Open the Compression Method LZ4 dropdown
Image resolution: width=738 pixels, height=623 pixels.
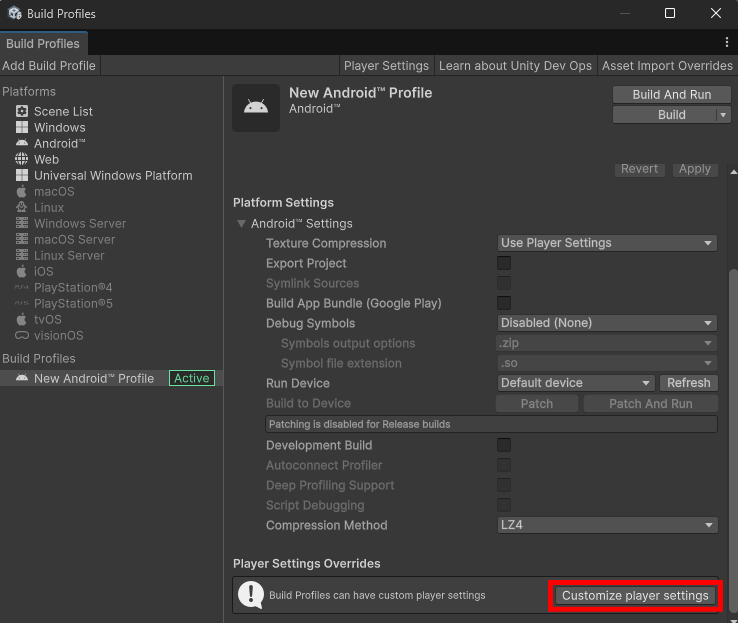pos(607,525)
